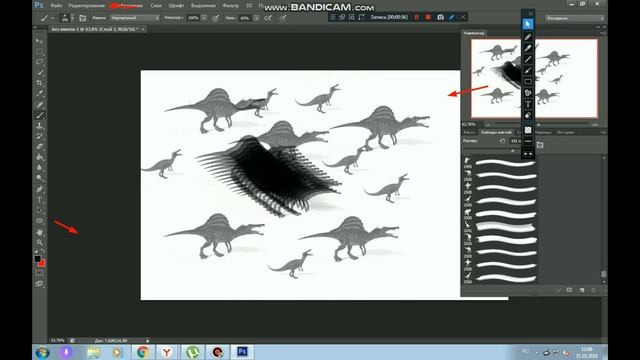Toggle Quick Mask mode

(x=39, y=273)
